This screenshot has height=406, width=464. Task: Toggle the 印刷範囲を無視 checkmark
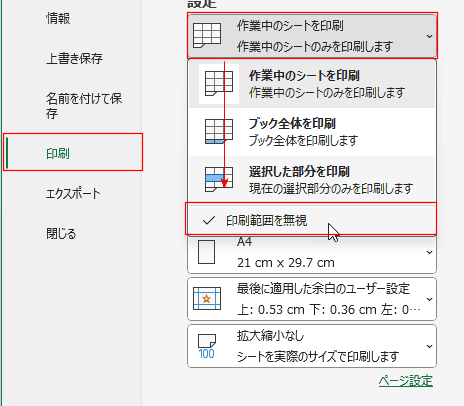[x=209, y=220]
